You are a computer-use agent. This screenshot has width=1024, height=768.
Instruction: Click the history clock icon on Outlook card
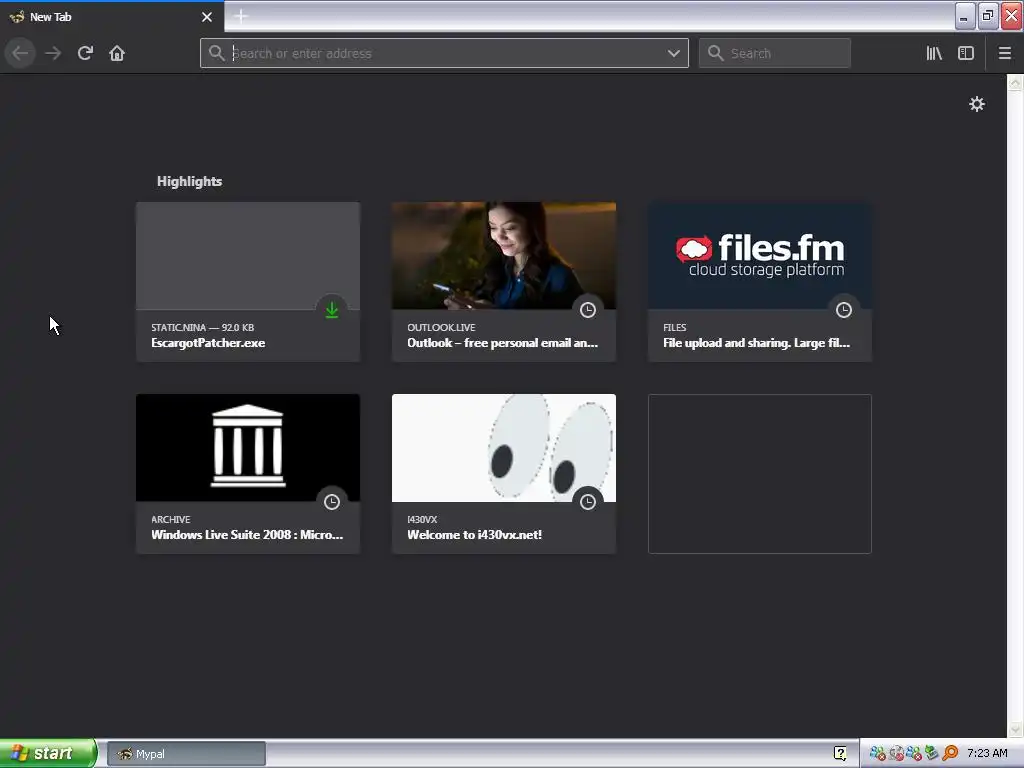click(x=588, y=310)
